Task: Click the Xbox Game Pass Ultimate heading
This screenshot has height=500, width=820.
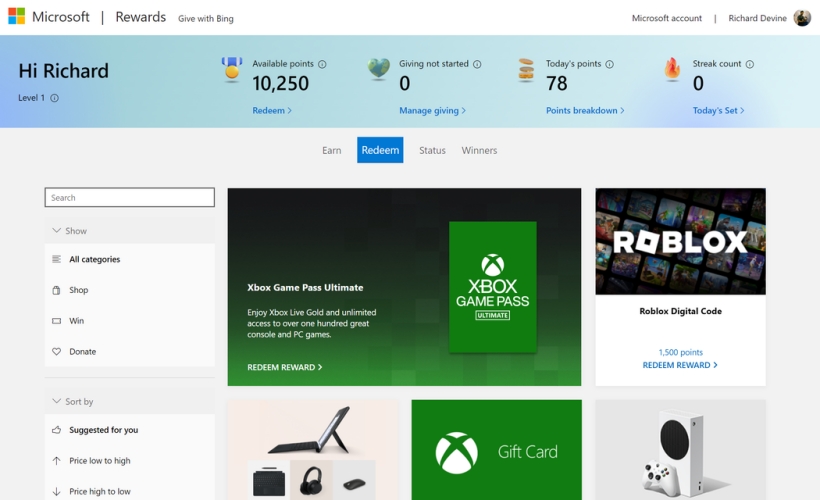Action: (x=305, y=287)
